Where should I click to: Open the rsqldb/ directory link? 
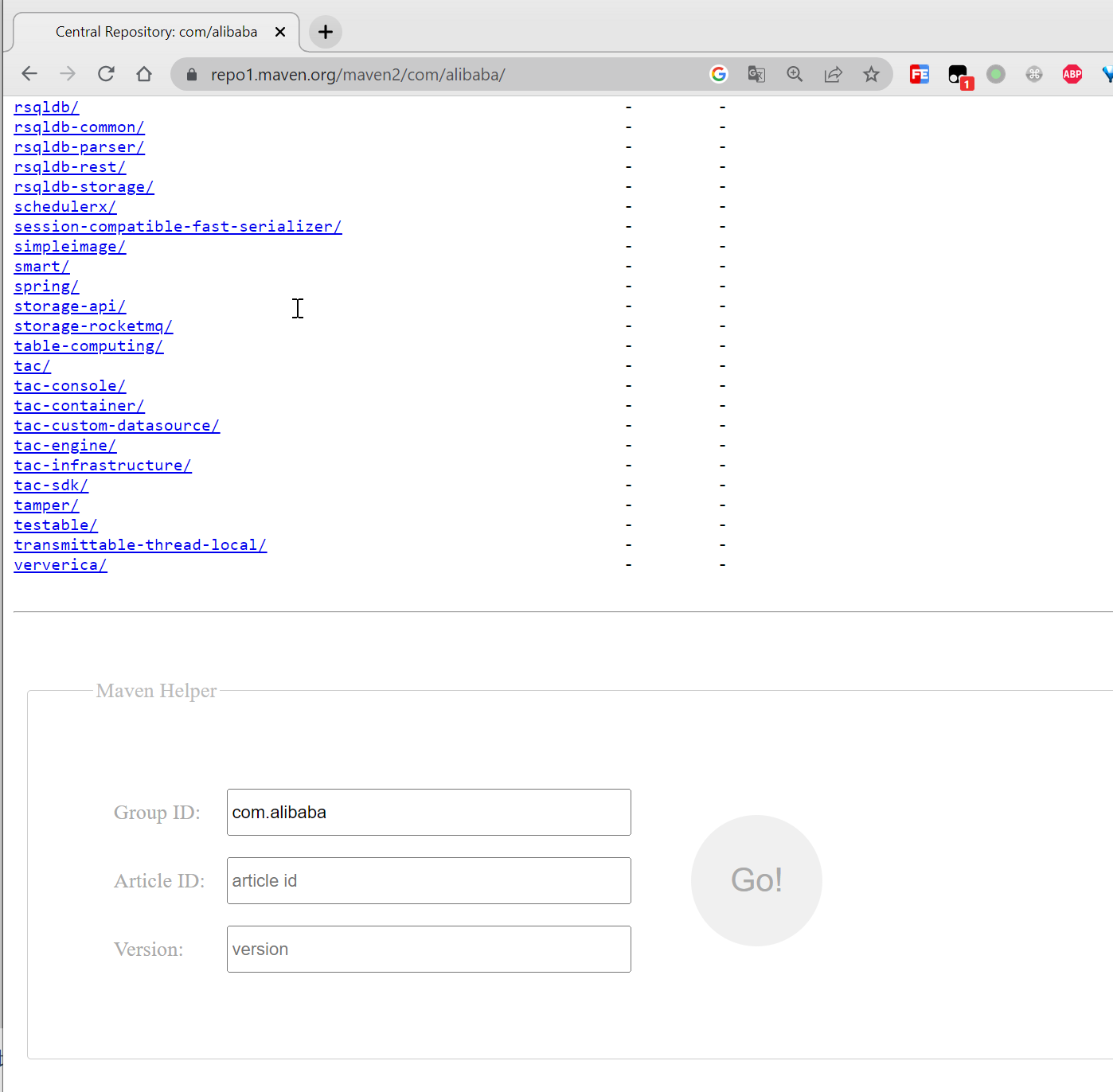(x=46, y=107)
